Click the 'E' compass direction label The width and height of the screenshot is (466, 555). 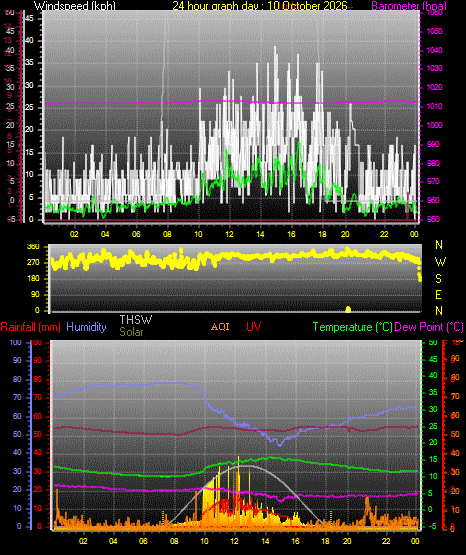tap(438, 294)
